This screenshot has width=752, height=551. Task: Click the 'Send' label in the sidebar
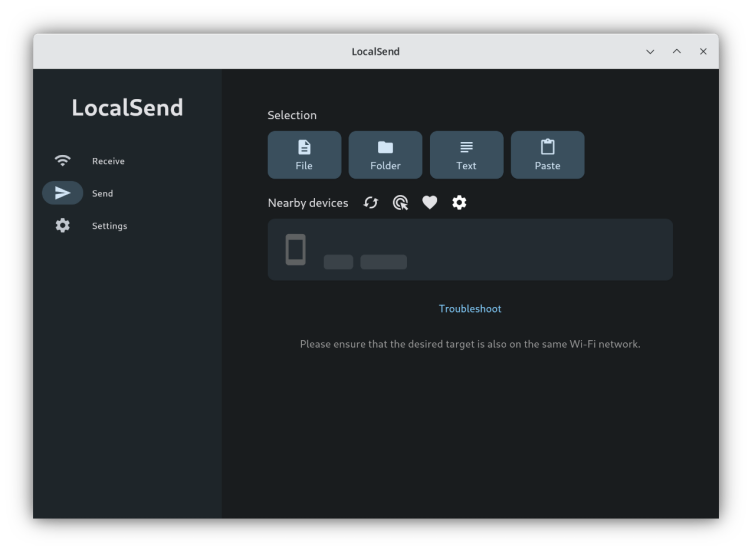pos(102,194)
